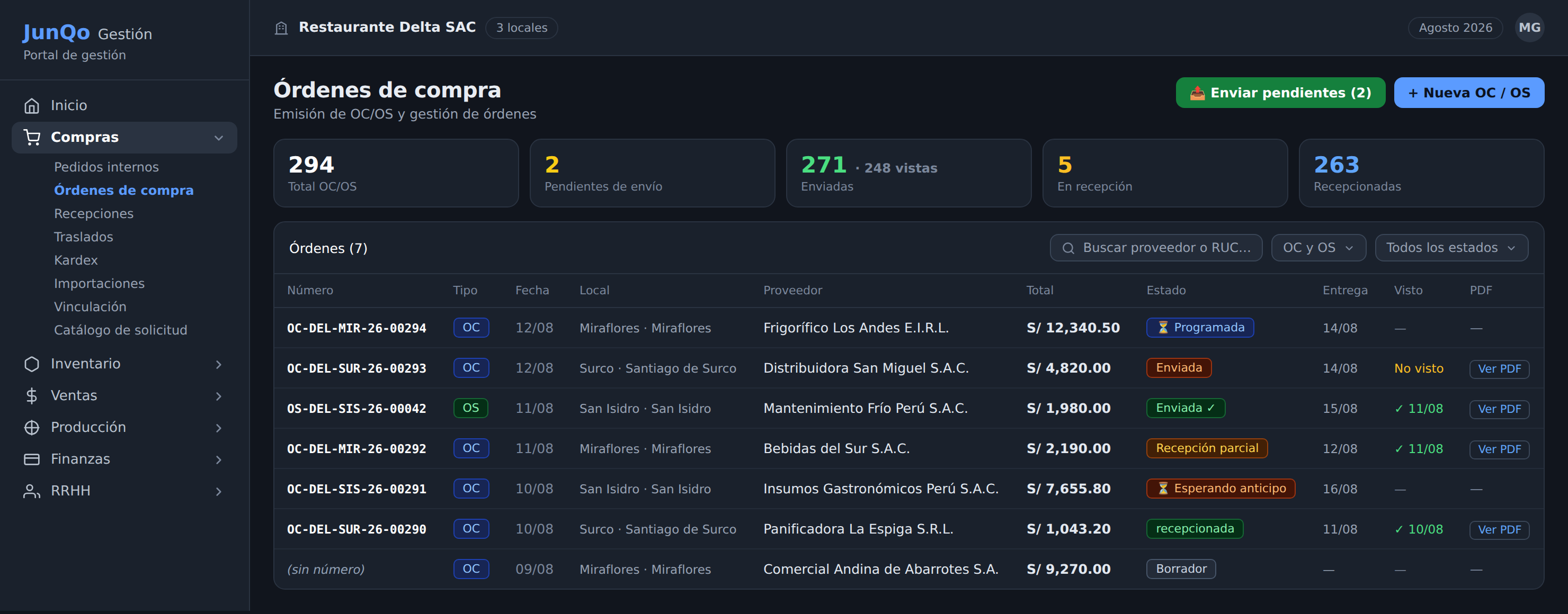The width and height of the screenshot is (1568, 614).
Task: Open the Vinculación page
Action: pyautogui.click(x=90, y=307)
